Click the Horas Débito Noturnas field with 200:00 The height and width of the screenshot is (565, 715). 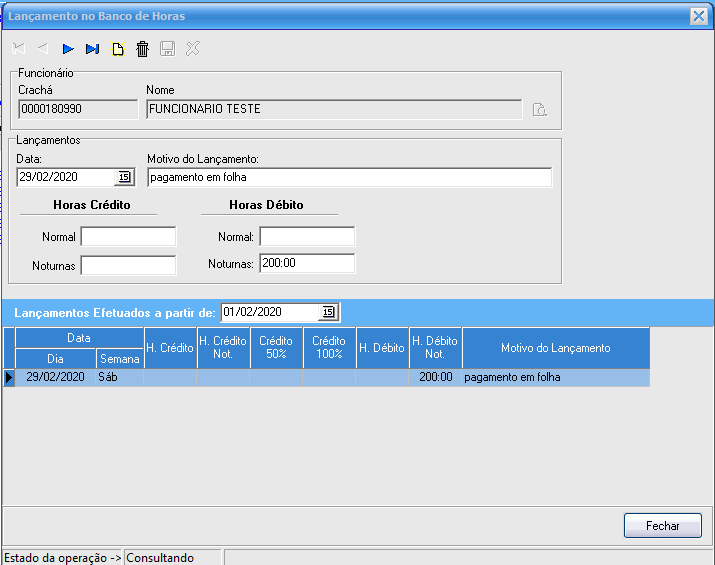click(307, 264)
